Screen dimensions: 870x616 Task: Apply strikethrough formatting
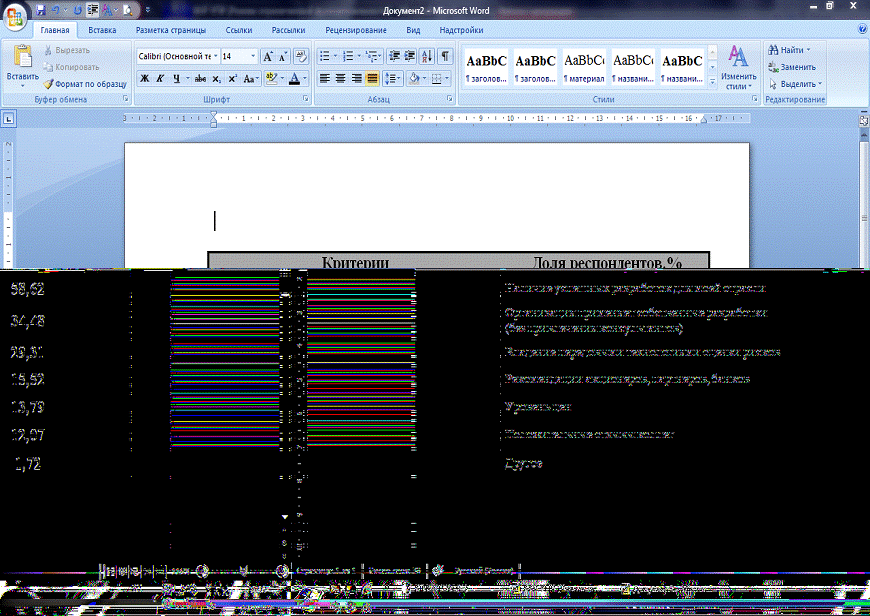(x=201, y=78)
